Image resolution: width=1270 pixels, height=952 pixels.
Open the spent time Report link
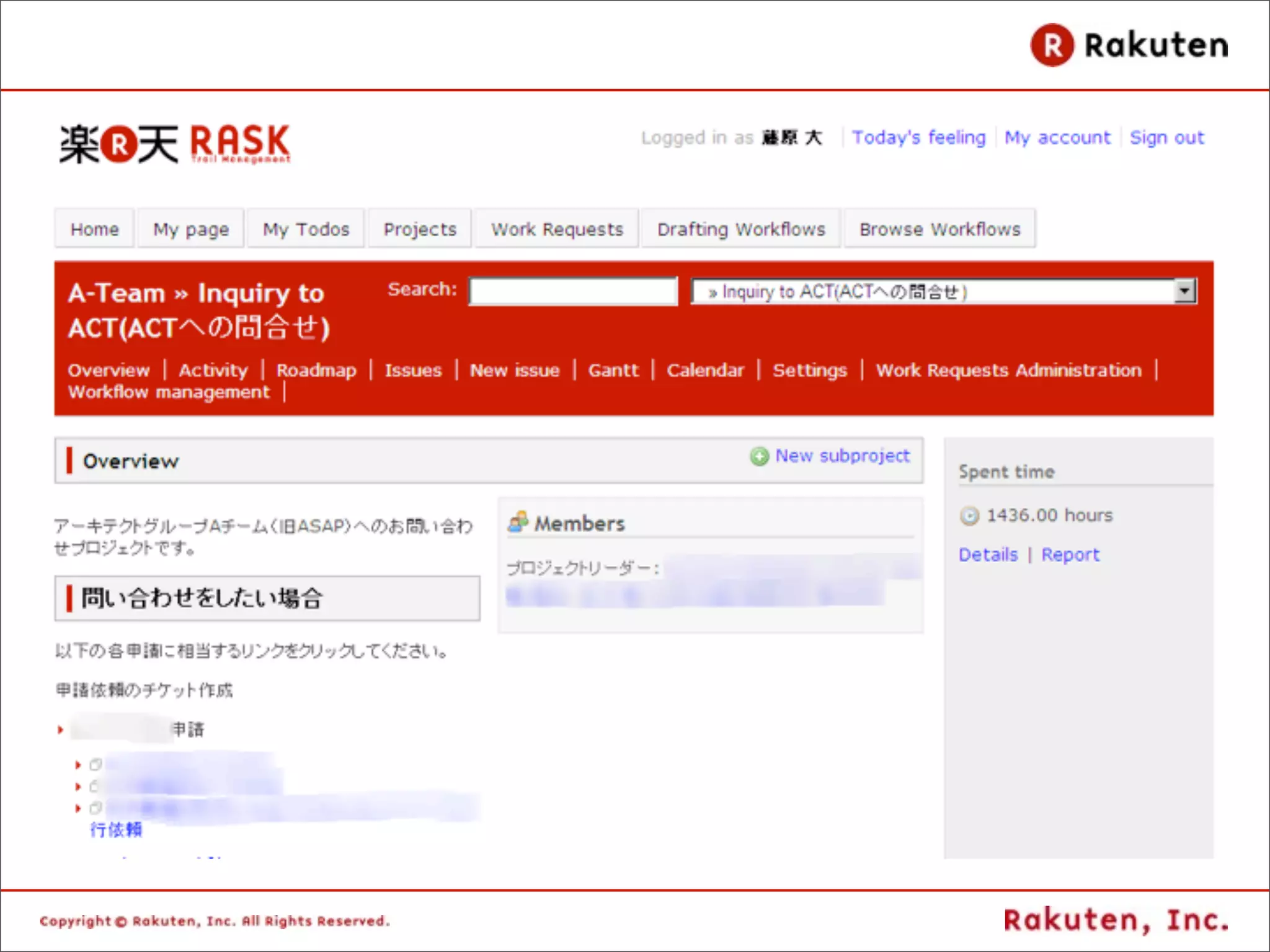click(1070, 555)
